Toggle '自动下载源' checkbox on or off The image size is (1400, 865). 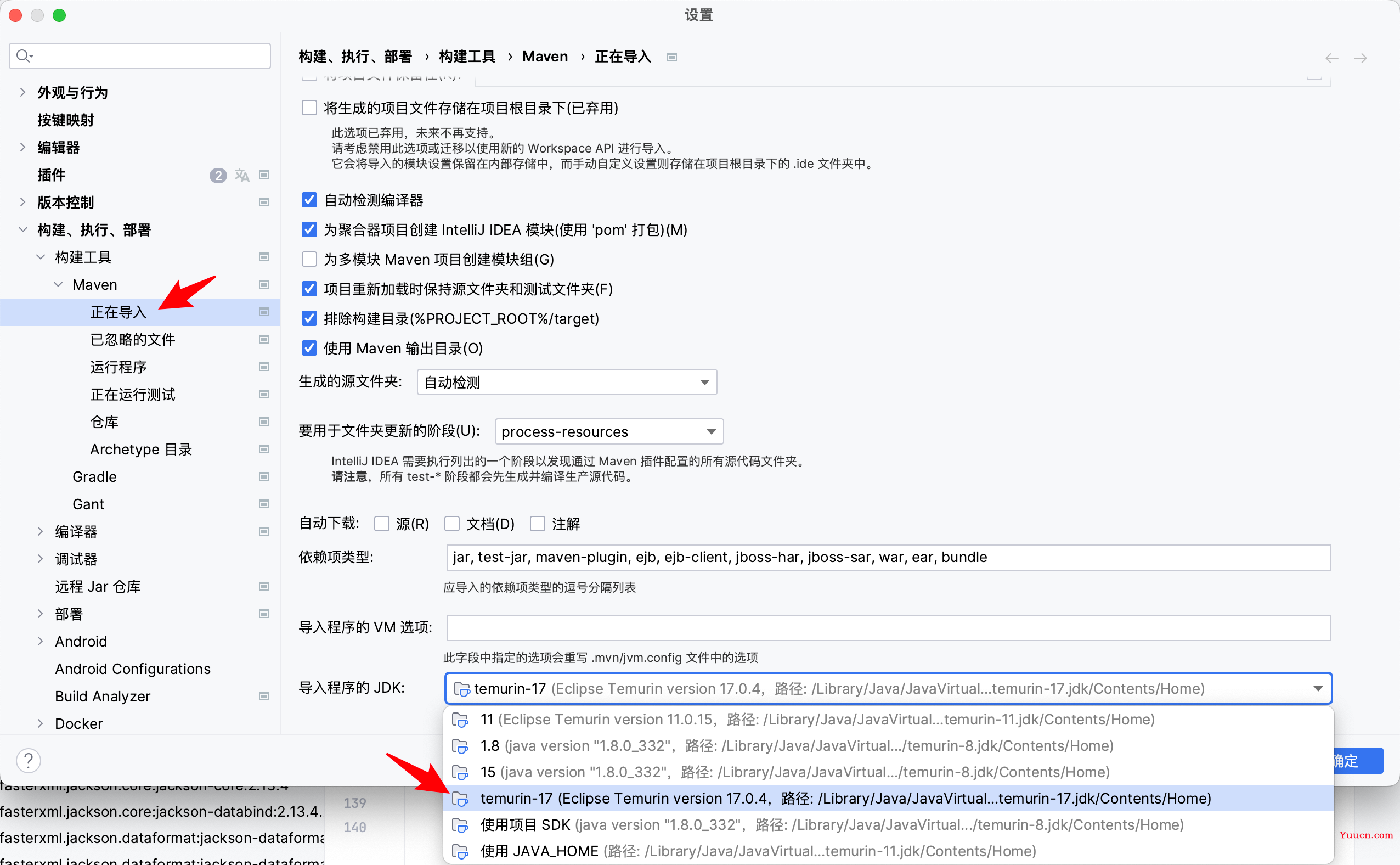click(383, 524)
